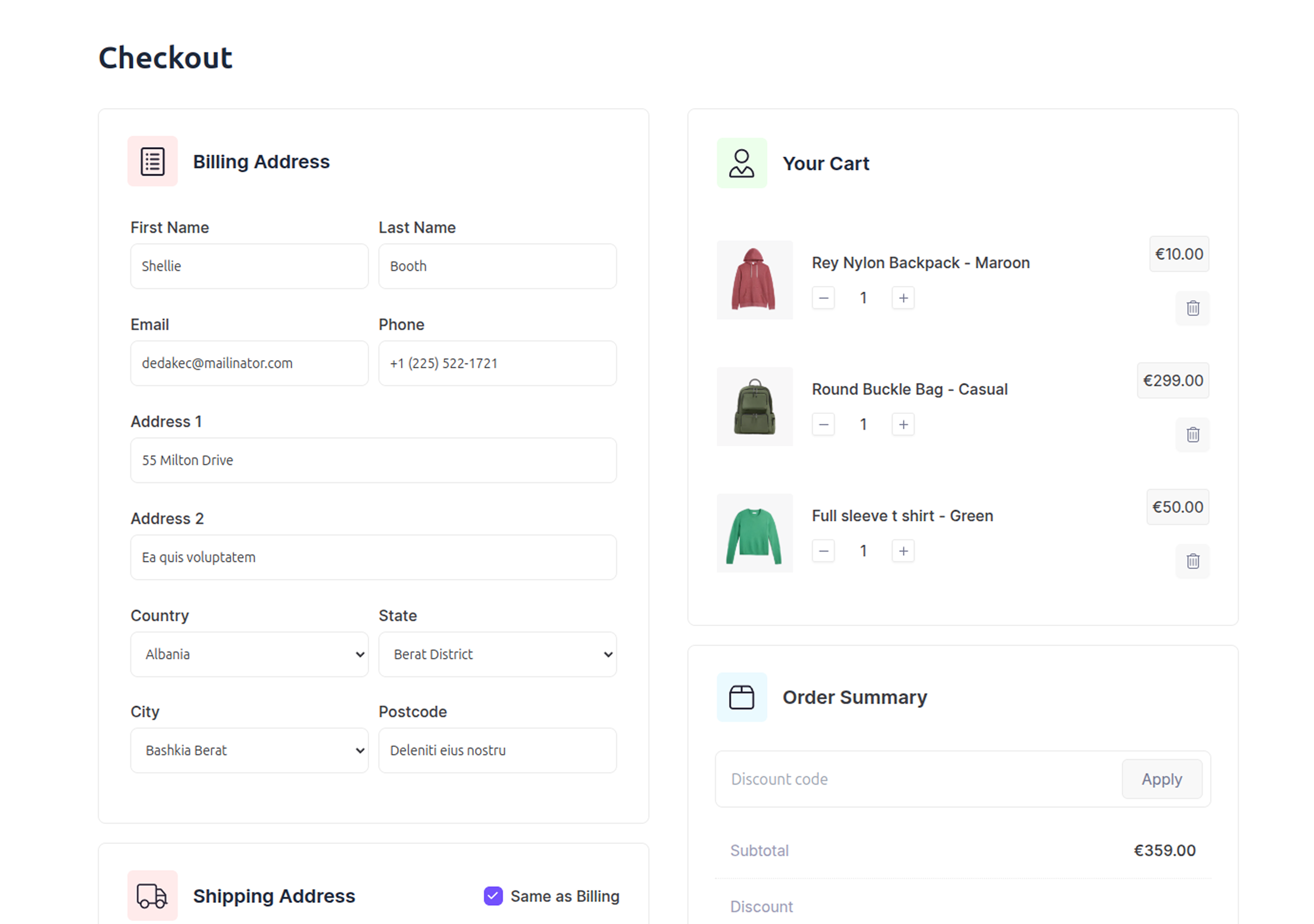Click the green t shirt thumbnail

click(x=754, y=533)
